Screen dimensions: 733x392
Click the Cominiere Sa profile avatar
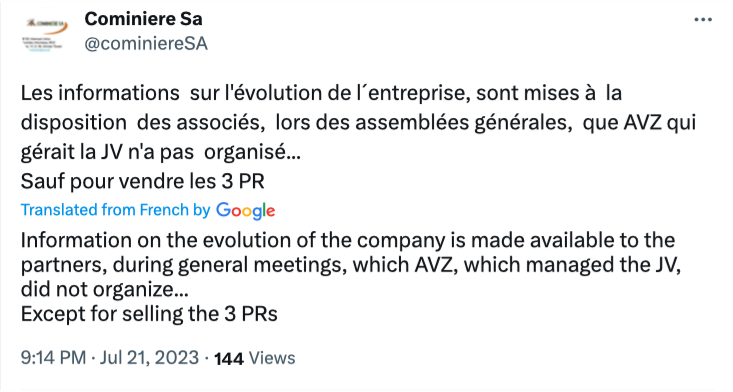pyautogui.click(x=44, y=34)
